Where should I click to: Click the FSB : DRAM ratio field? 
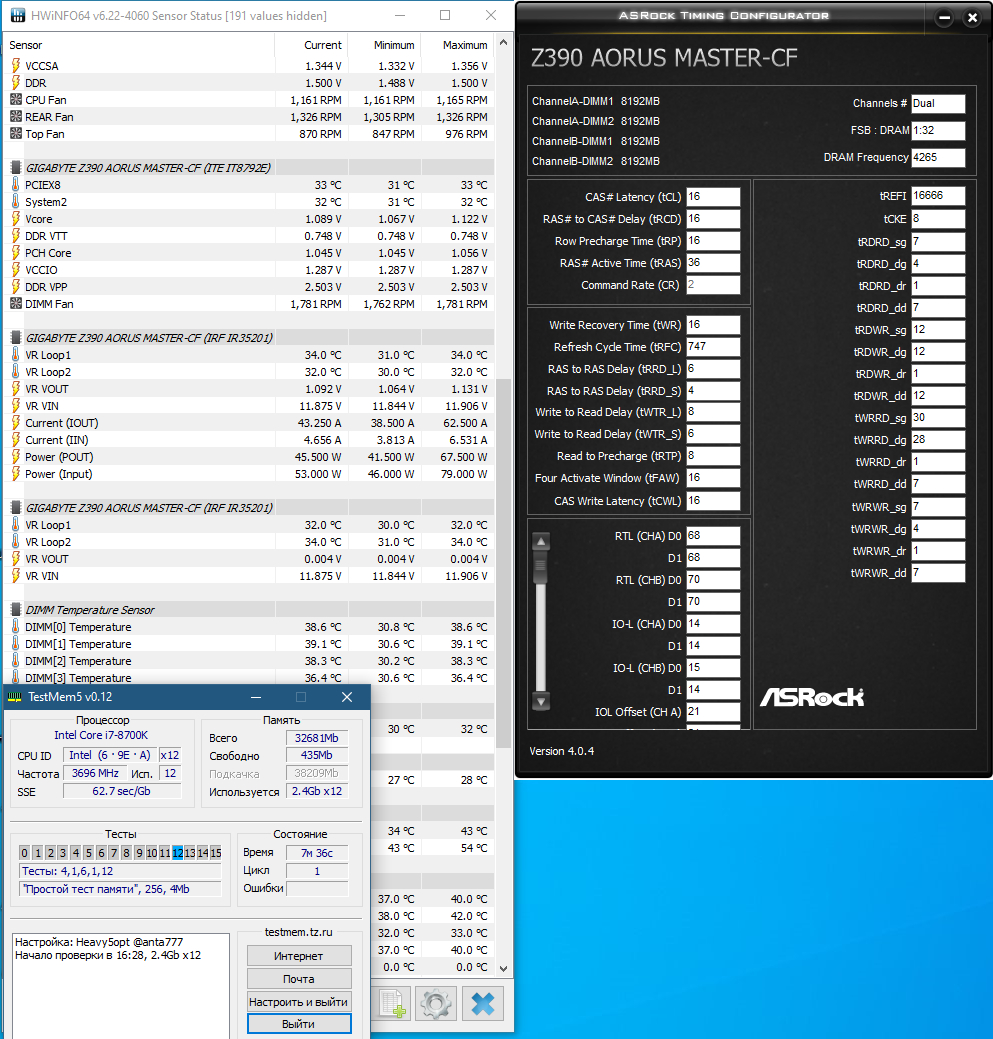click(938, 131)
